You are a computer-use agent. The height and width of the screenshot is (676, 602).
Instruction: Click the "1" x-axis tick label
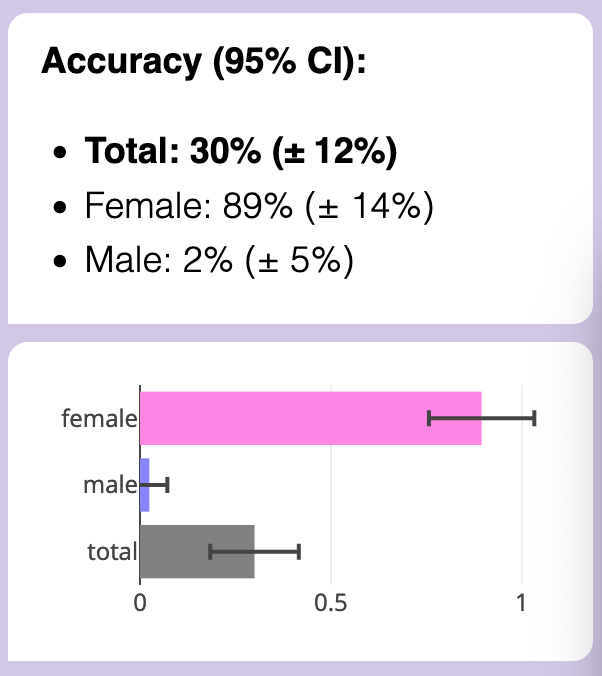[521, 604]
